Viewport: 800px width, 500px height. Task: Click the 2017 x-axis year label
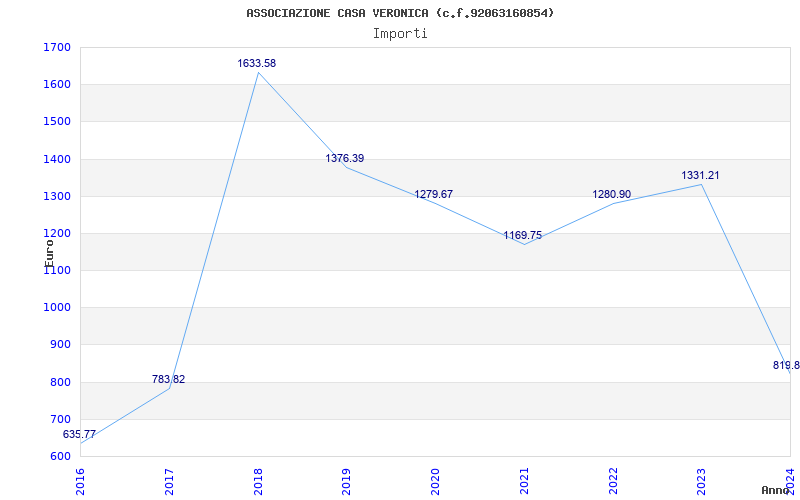169,482
